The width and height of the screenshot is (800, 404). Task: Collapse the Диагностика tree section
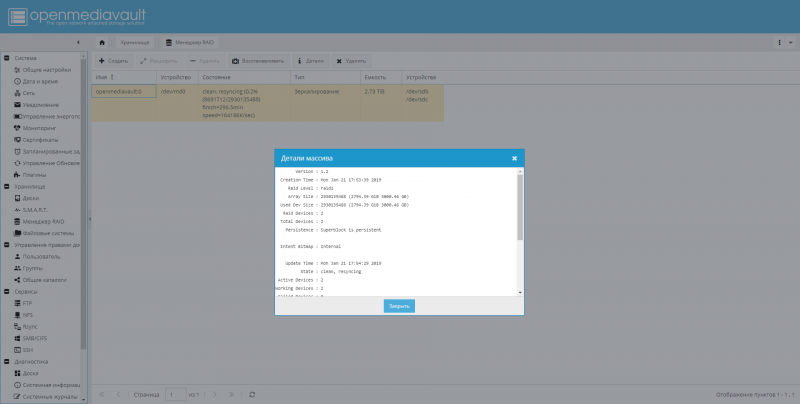(7, 362)
